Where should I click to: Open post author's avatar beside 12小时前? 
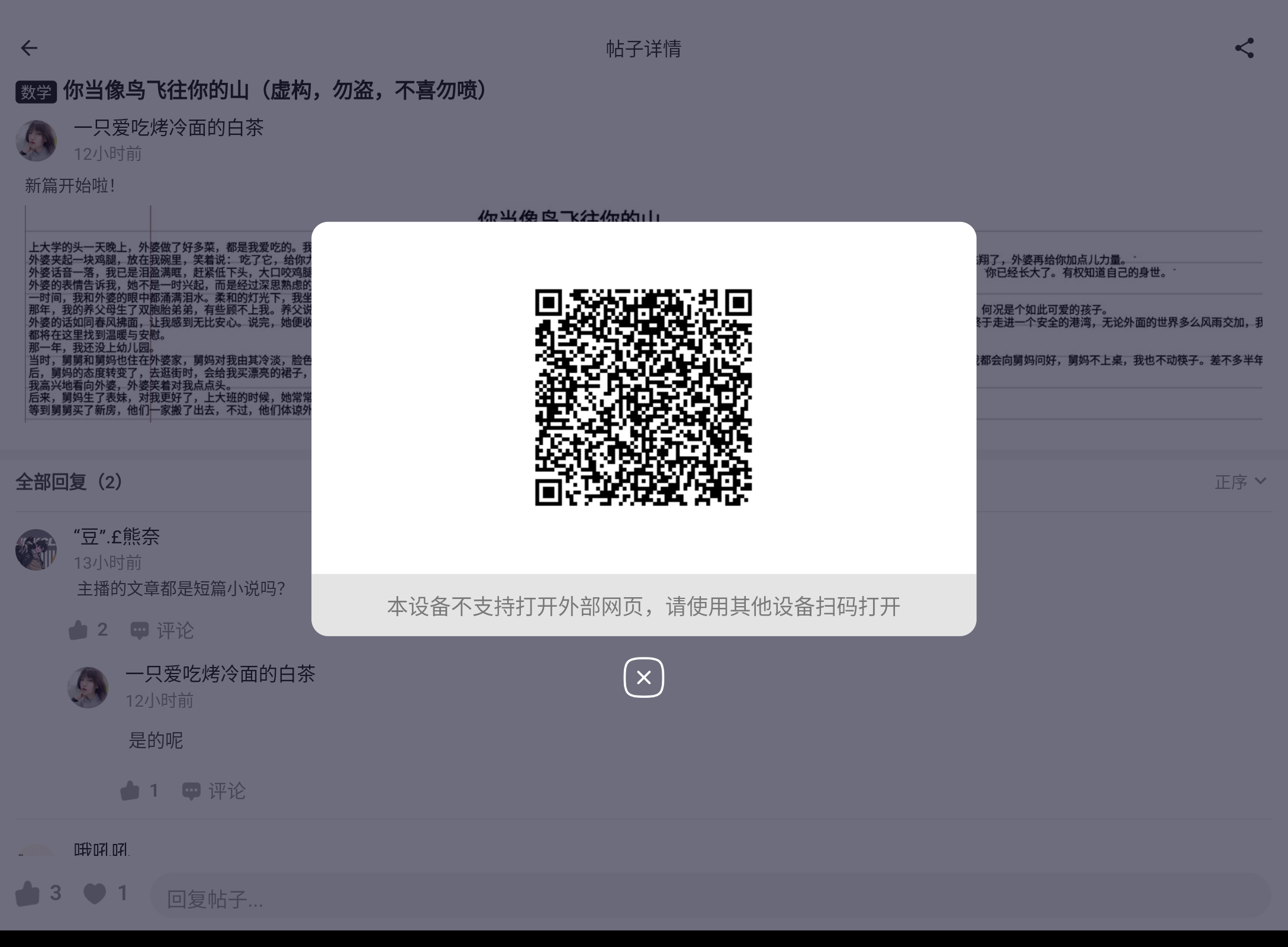click(36, 141)
